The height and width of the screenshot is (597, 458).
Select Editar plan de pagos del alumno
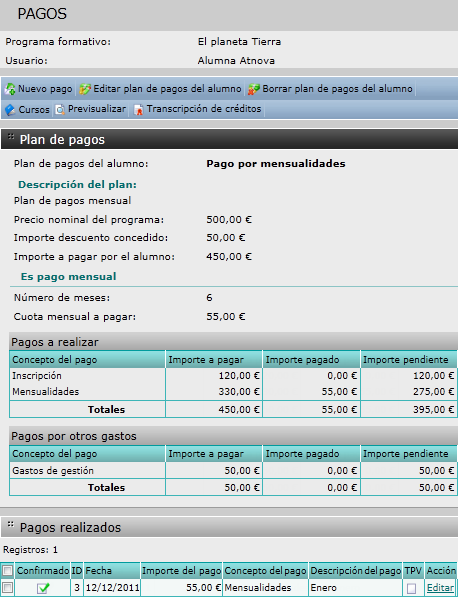coord(167,89)
